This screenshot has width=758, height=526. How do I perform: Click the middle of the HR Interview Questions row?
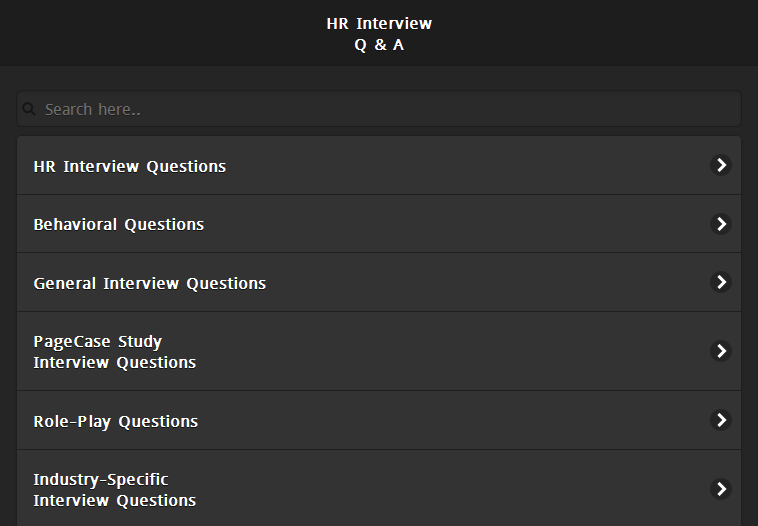(x=379, y=166)
